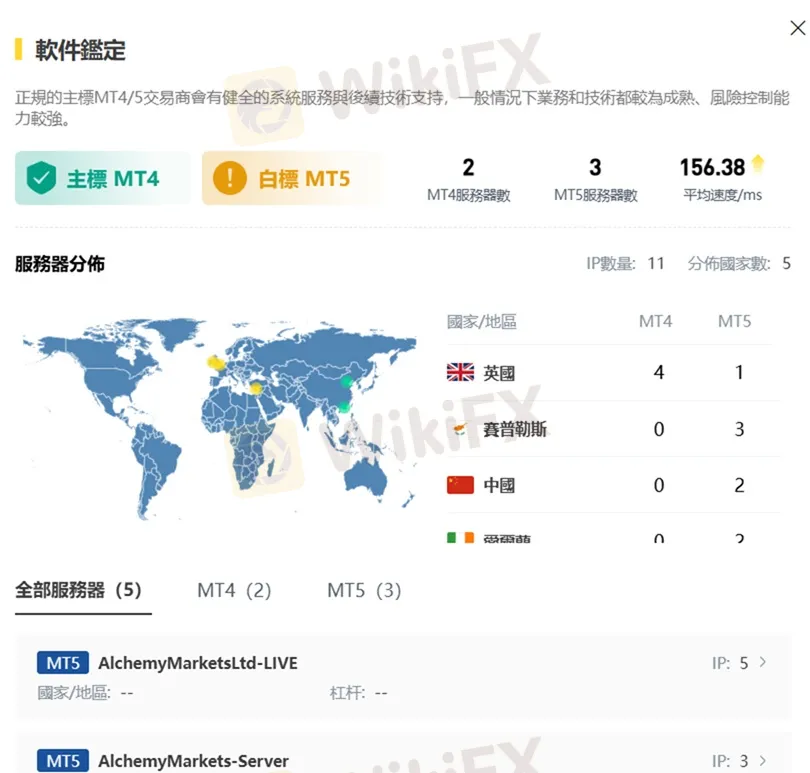Image resolution: width=810 pixels, height=773 pixels.
Task: Click the Cyprus flag icon
Action: tap(460, 429)
